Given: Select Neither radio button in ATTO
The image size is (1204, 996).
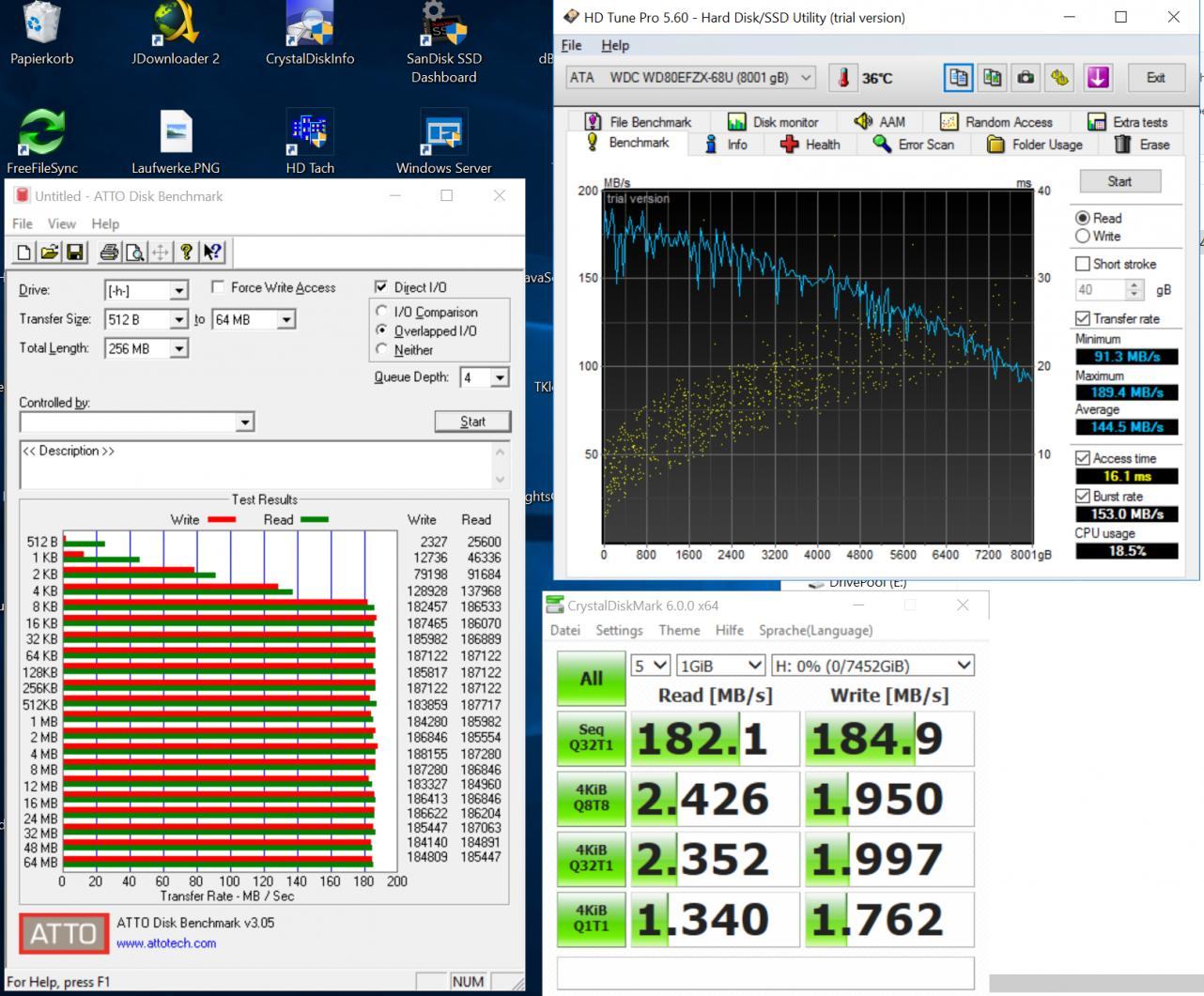Looking at the screenshot, I should (x=381, y=349).
